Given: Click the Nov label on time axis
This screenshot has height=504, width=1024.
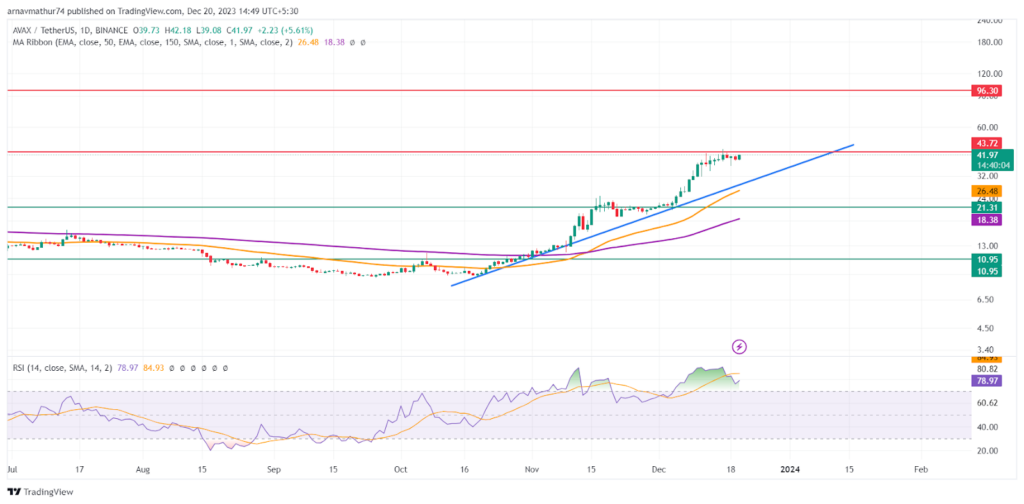Looking at the screenshot, I should (x=532, y=469).
